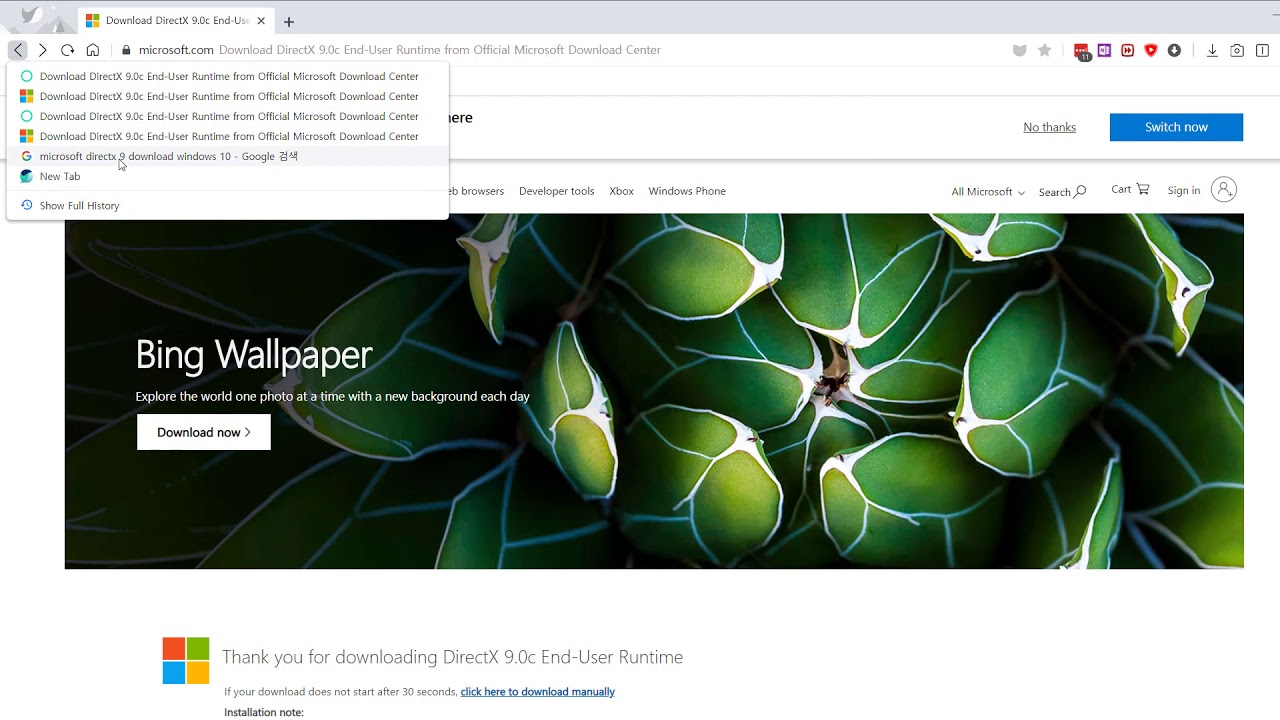This screenshot has height=720, width=1280.
Task: Open the Google search history entry for directx
Action: 227,156
